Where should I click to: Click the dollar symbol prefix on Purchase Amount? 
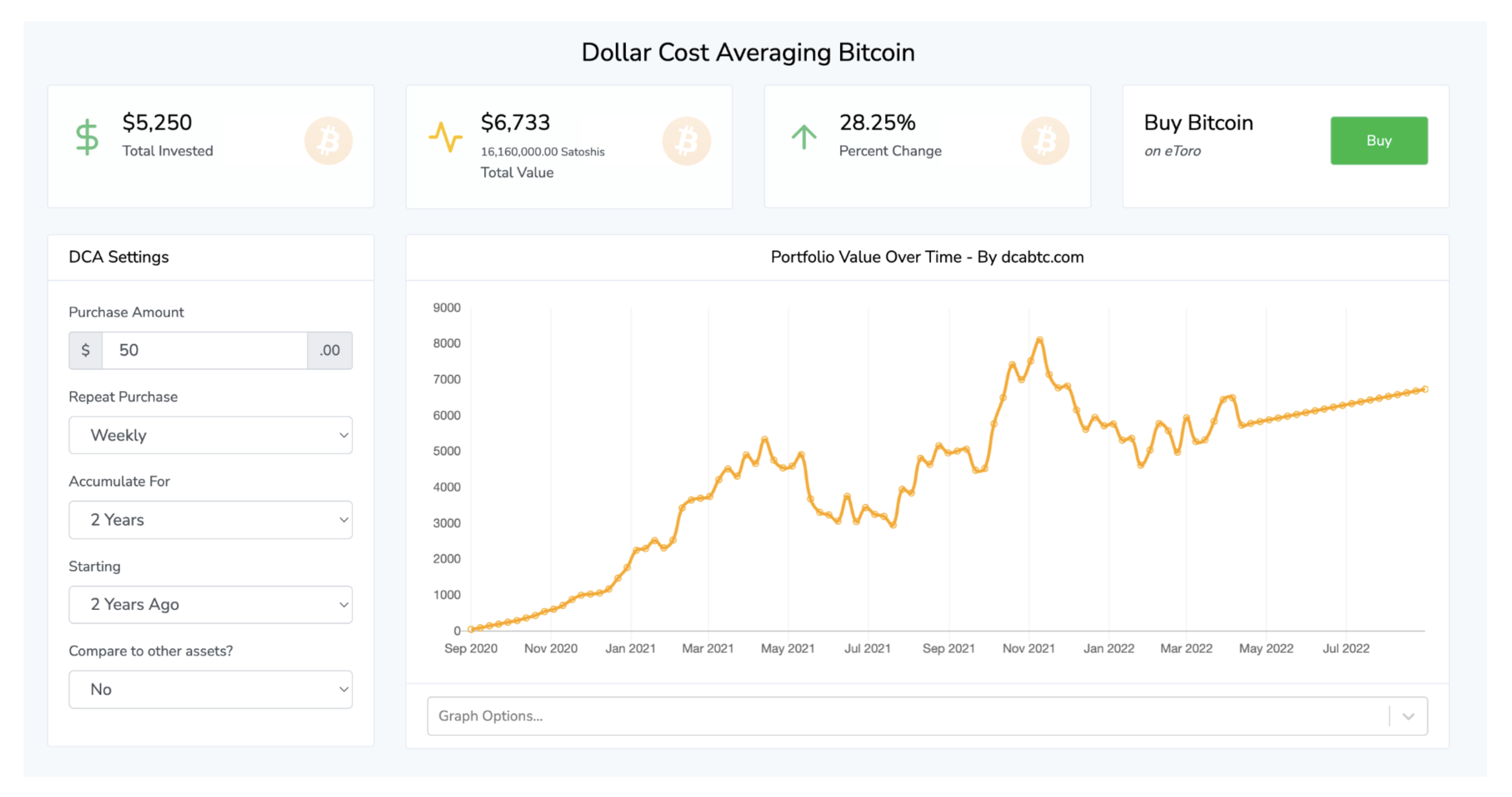tap(85, 350)
